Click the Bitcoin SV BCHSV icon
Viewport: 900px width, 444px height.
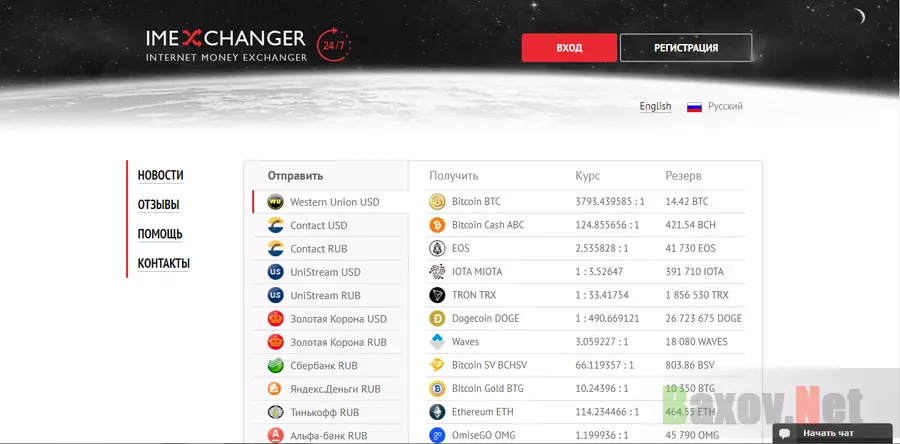click(437, 365)
